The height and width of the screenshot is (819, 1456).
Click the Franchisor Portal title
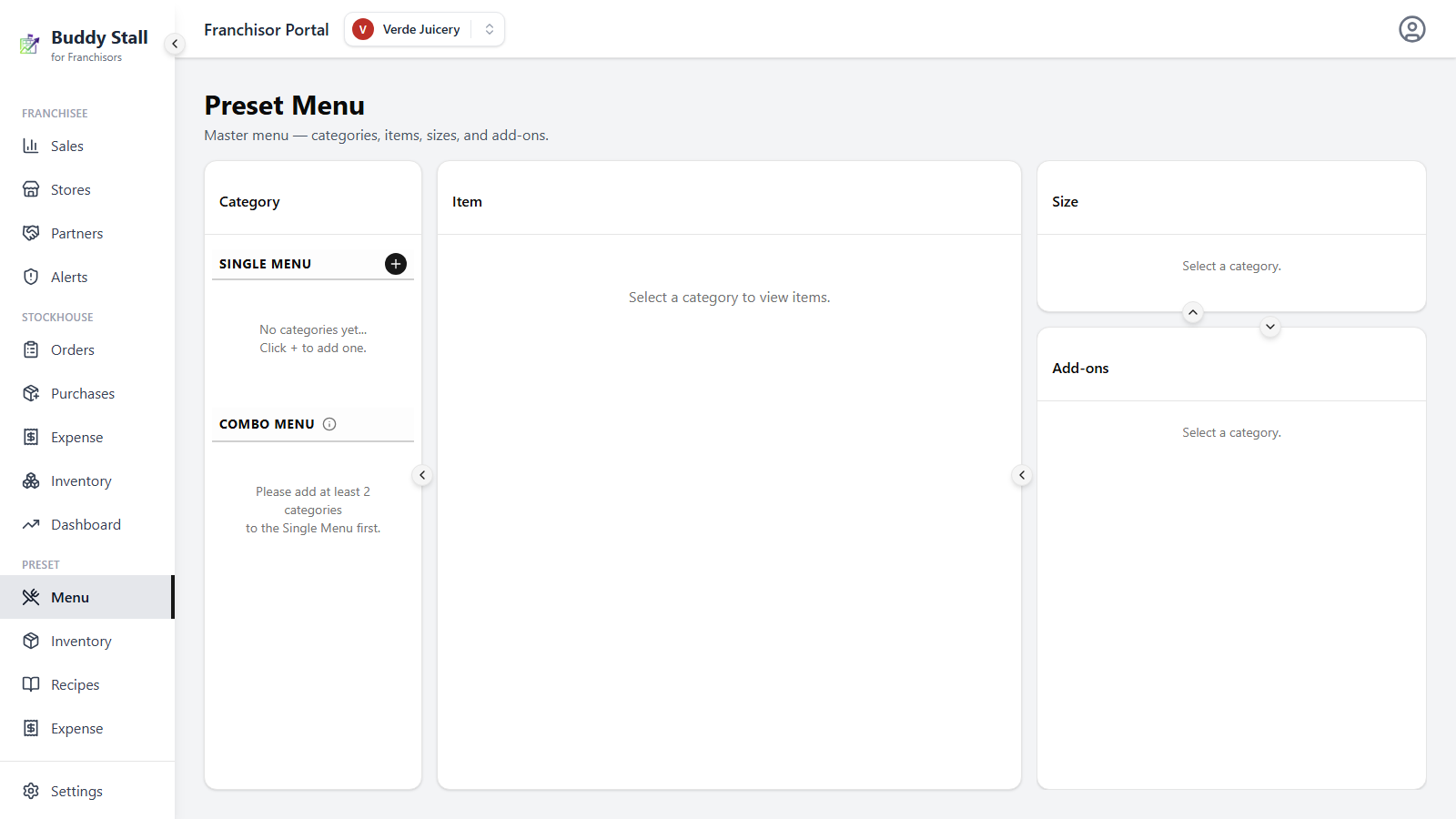(x=267, y=29)
